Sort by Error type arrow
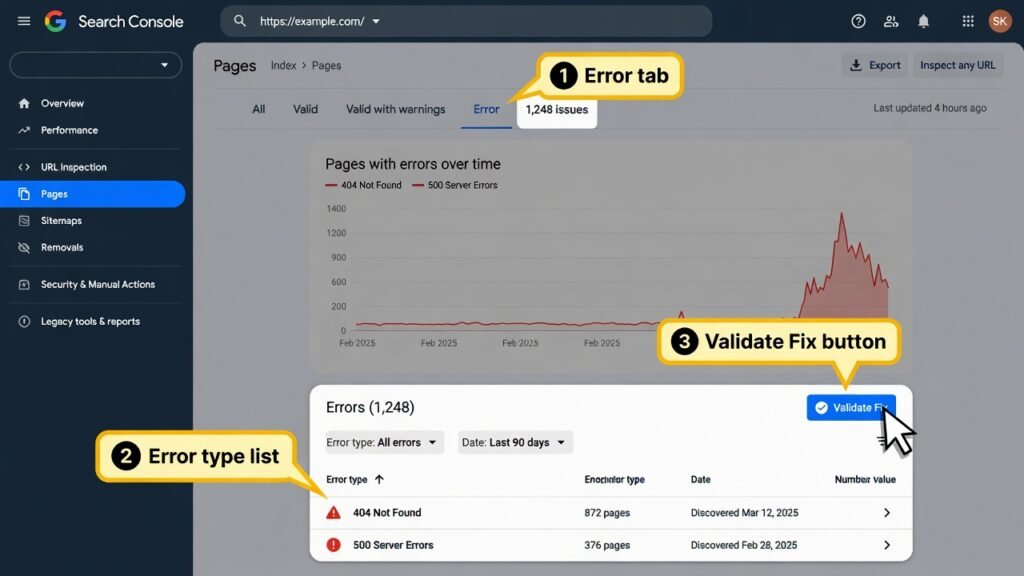 point(379,479)
